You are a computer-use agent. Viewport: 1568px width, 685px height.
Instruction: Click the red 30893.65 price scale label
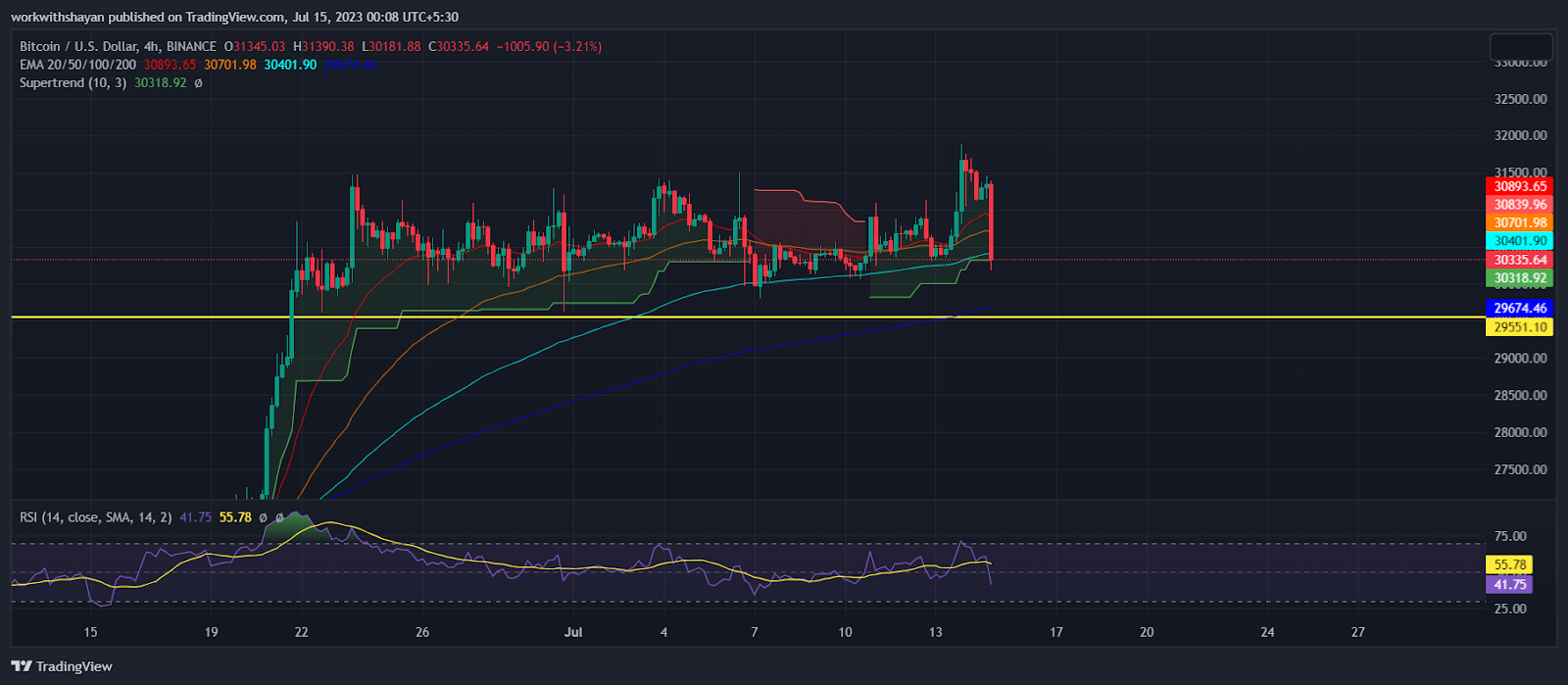(1520, 186)
